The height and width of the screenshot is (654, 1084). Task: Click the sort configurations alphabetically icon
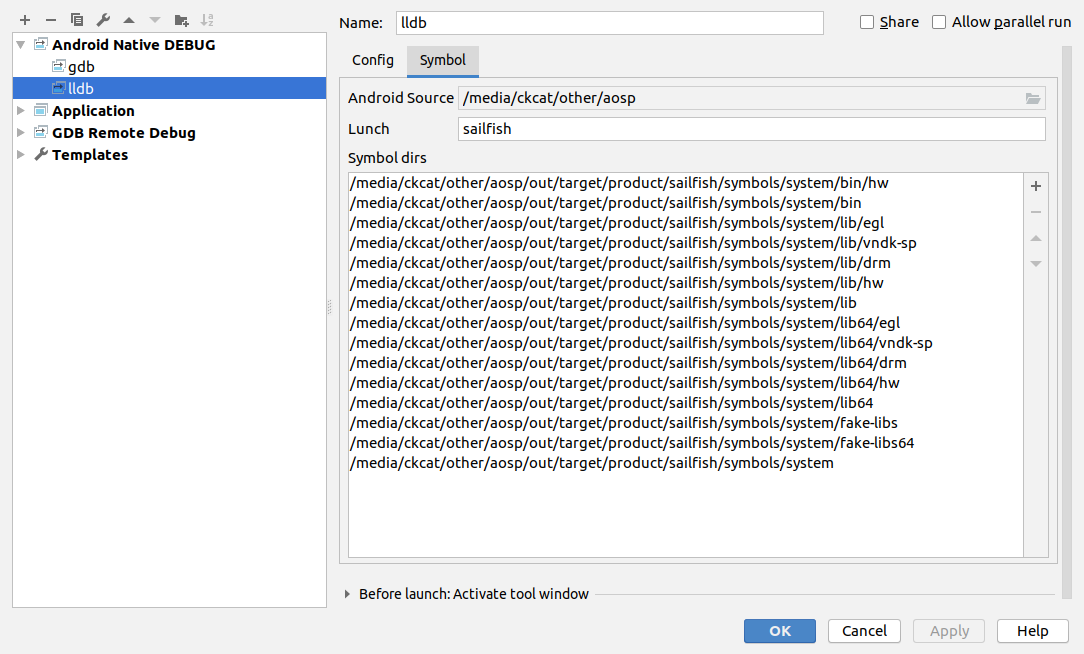207,20
